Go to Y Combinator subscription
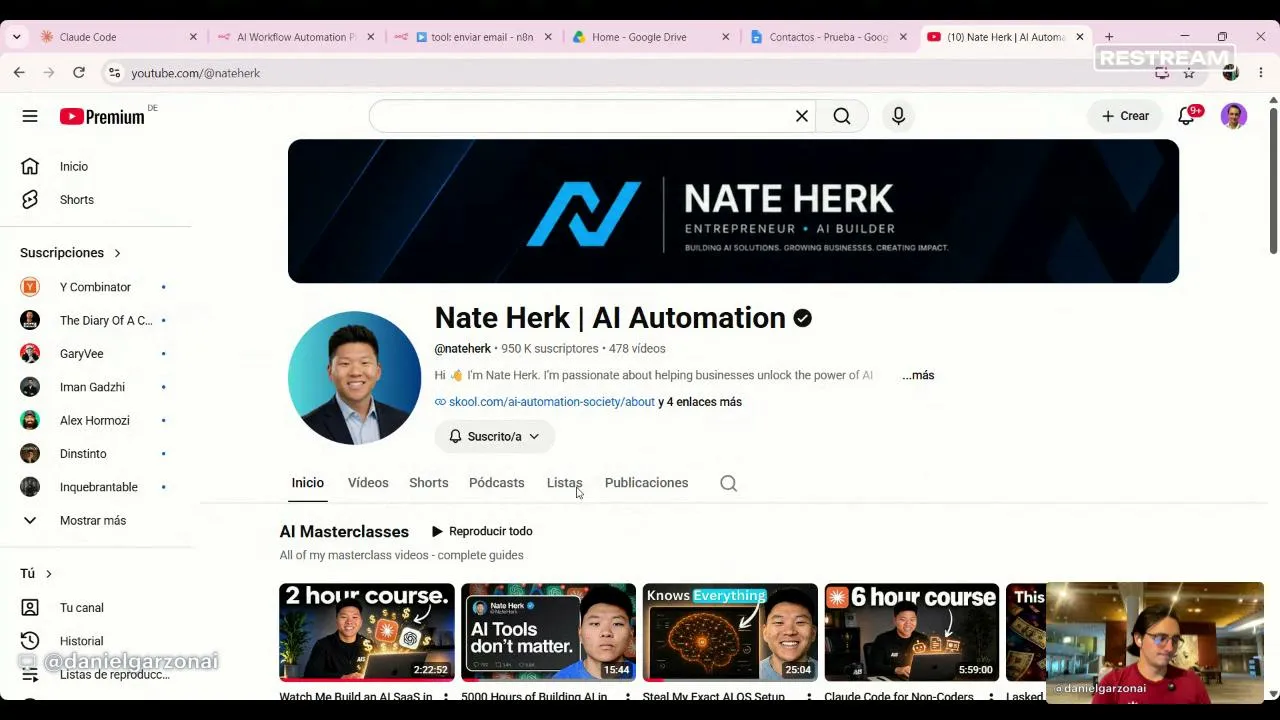 (x=95, y=287)
